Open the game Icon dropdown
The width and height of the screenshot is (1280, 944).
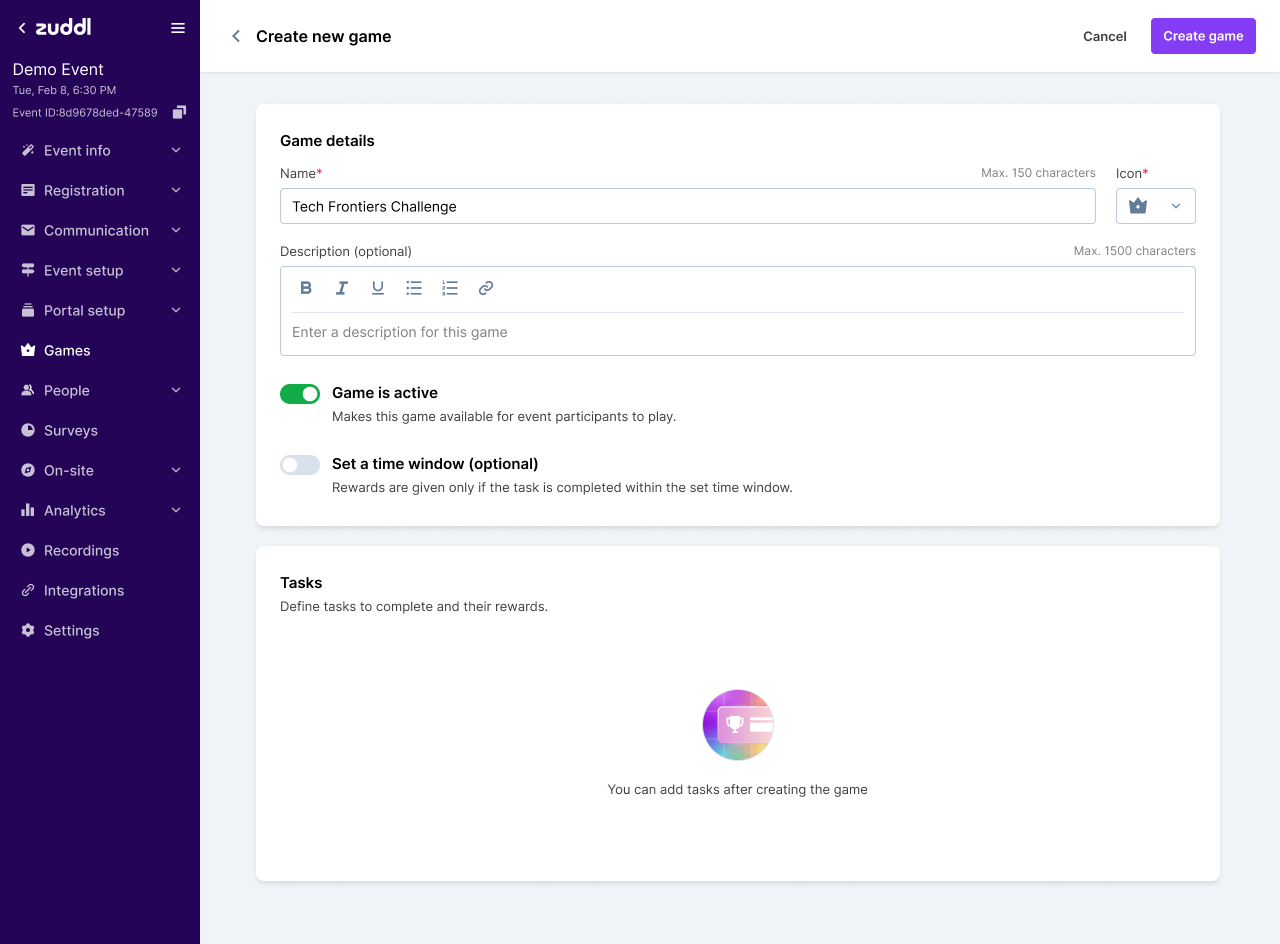pos(1156,206)
